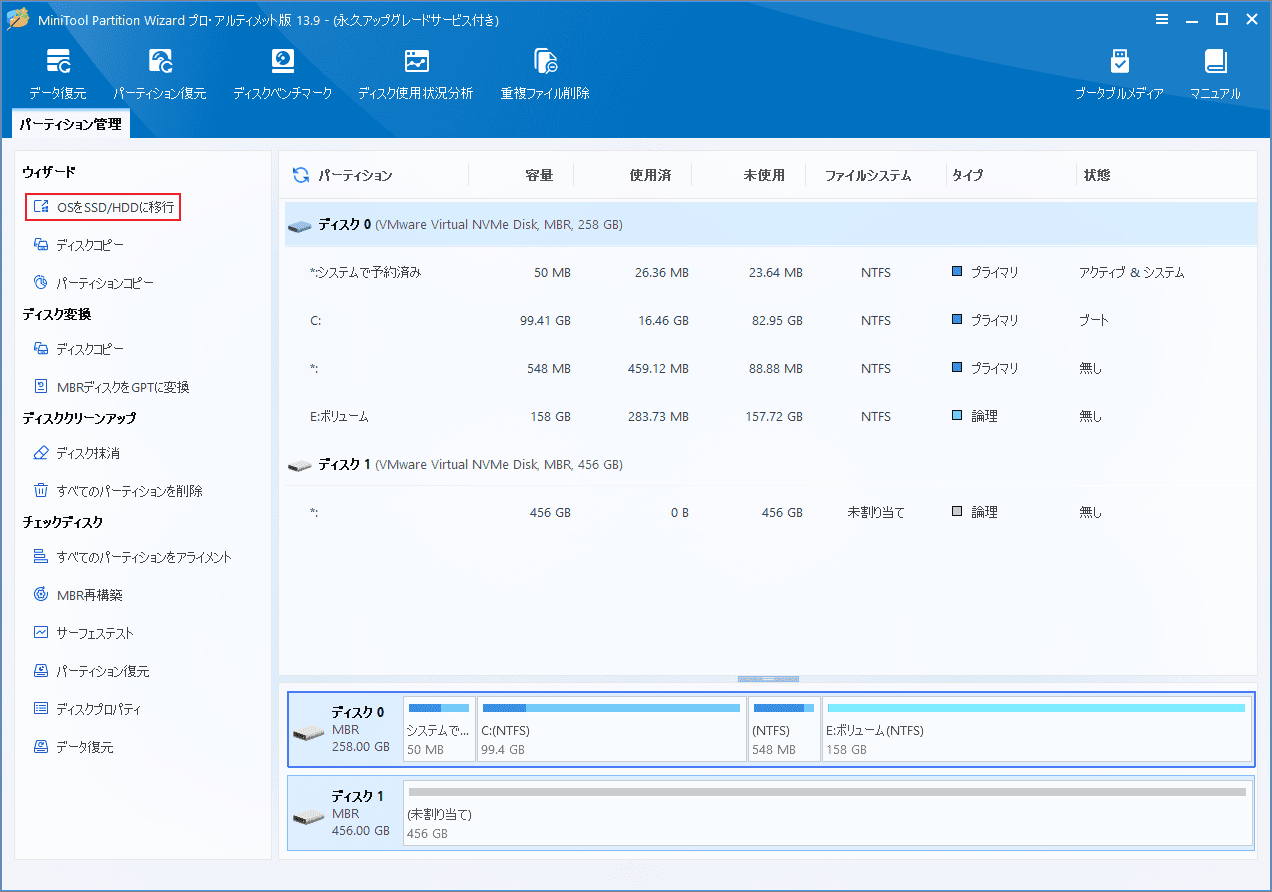Select the (未割り当て) block in disk map
1272x892 pixels.
(x=828, y=813)
